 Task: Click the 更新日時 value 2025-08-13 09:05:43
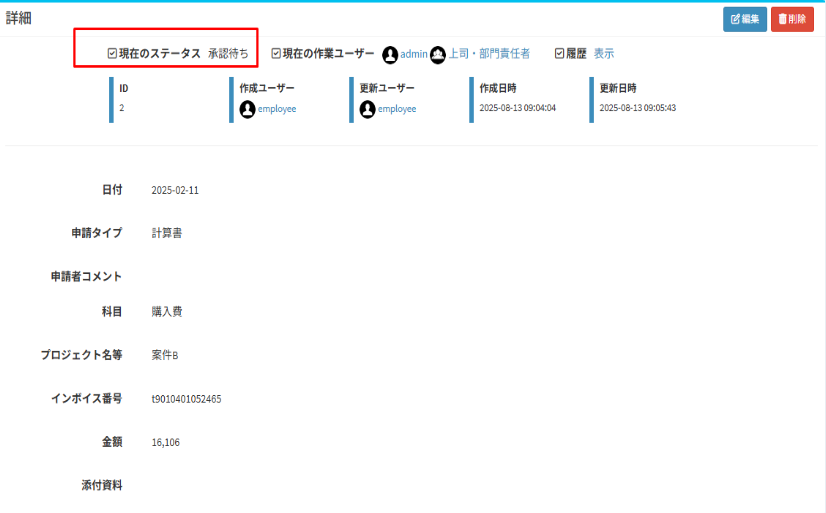(637, 108)
